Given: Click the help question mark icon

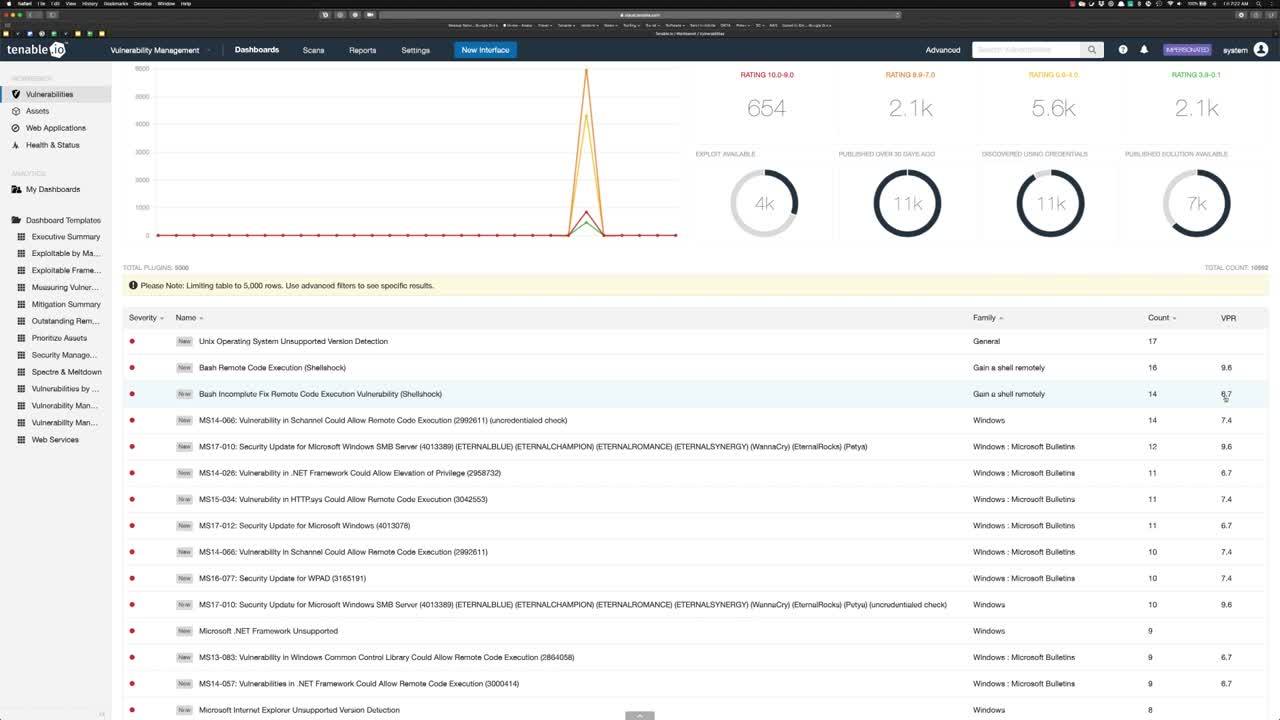Looking at the screenshot, I should [x=1123, y=49].
